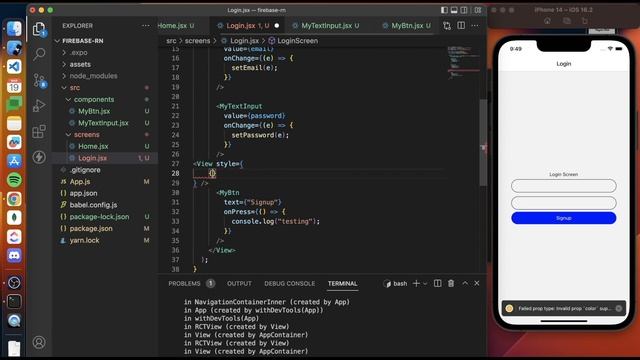The image size is (640, 360).
Task: Collapse the src folder
Action: tap(75, 88)
